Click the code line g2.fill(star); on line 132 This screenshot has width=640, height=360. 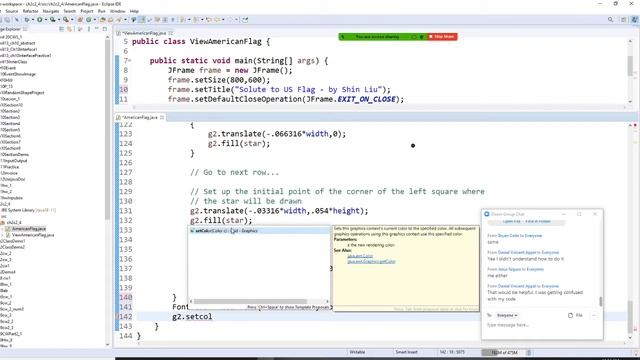point(221,220)
